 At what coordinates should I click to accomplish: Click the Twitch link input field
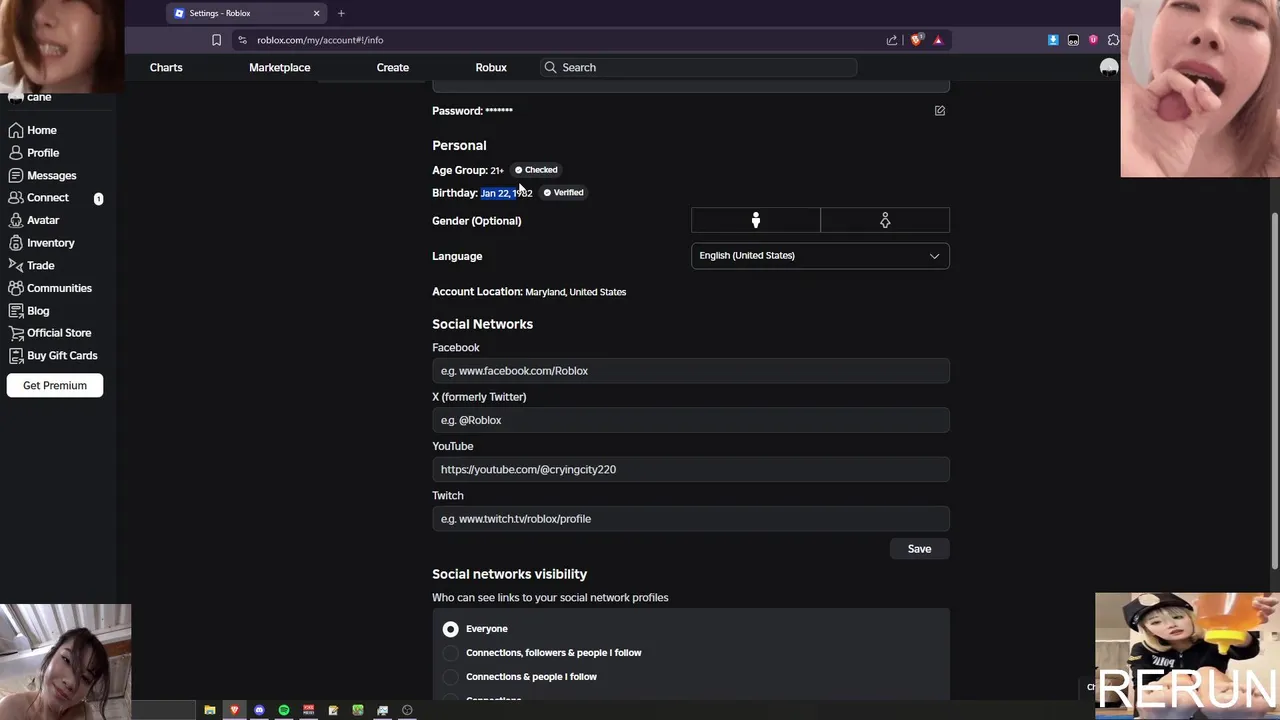click(691, 519)
